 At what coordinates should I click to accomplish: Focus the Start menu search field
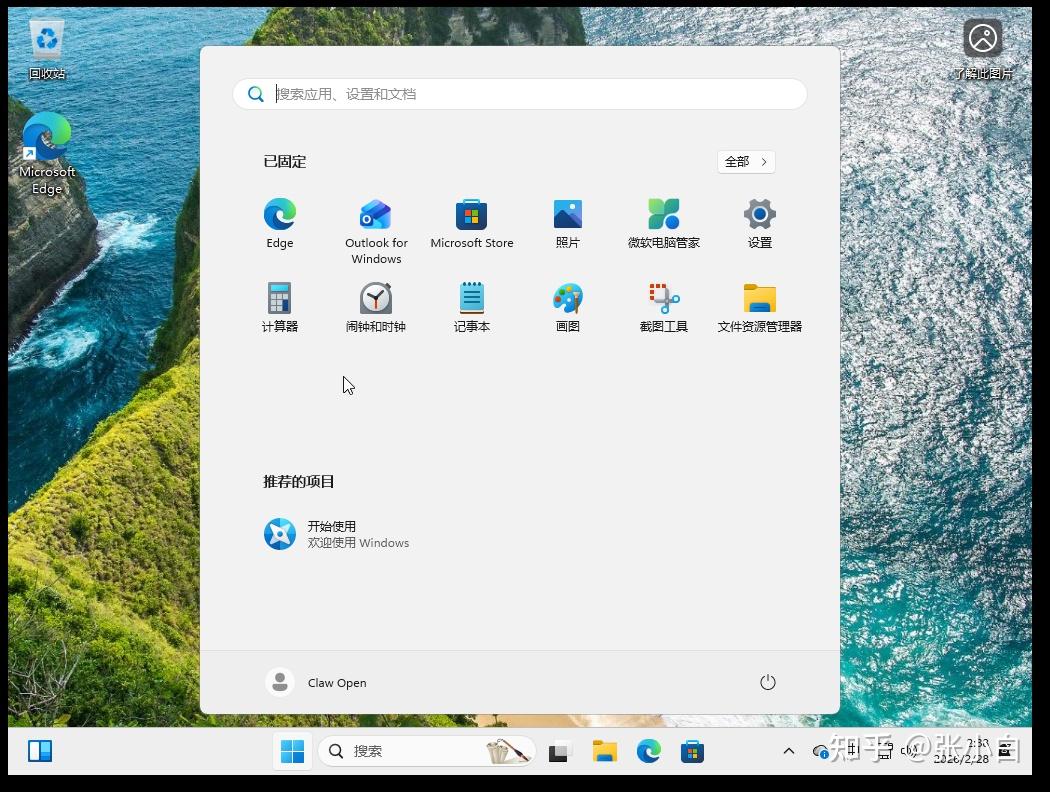[x=520, y=94]
